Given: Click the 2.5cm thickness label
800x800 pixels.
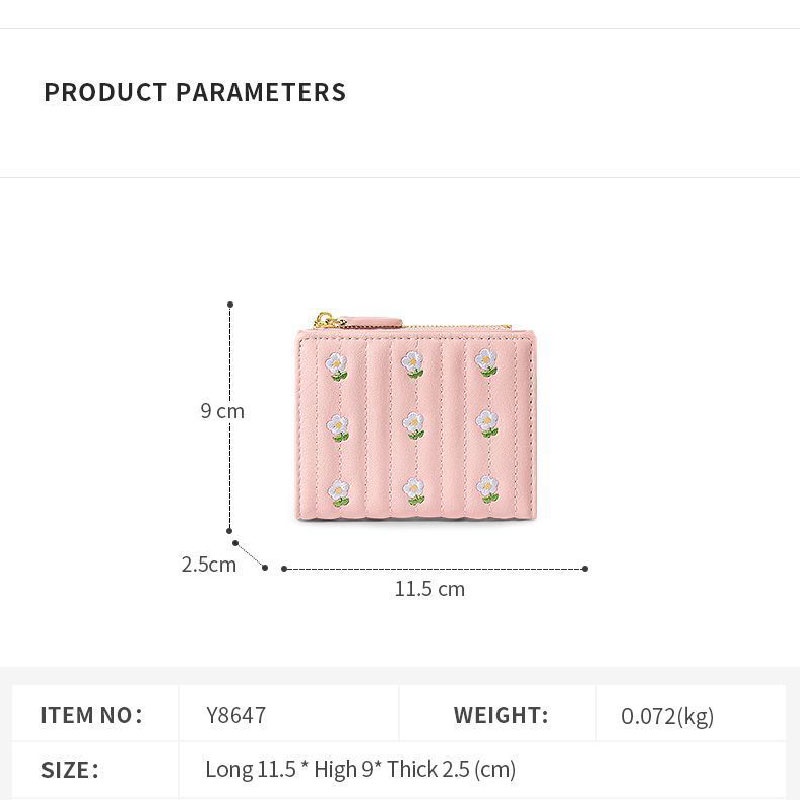Looking at the screenshot, I should pyautogui.click(x=208, y=564).
